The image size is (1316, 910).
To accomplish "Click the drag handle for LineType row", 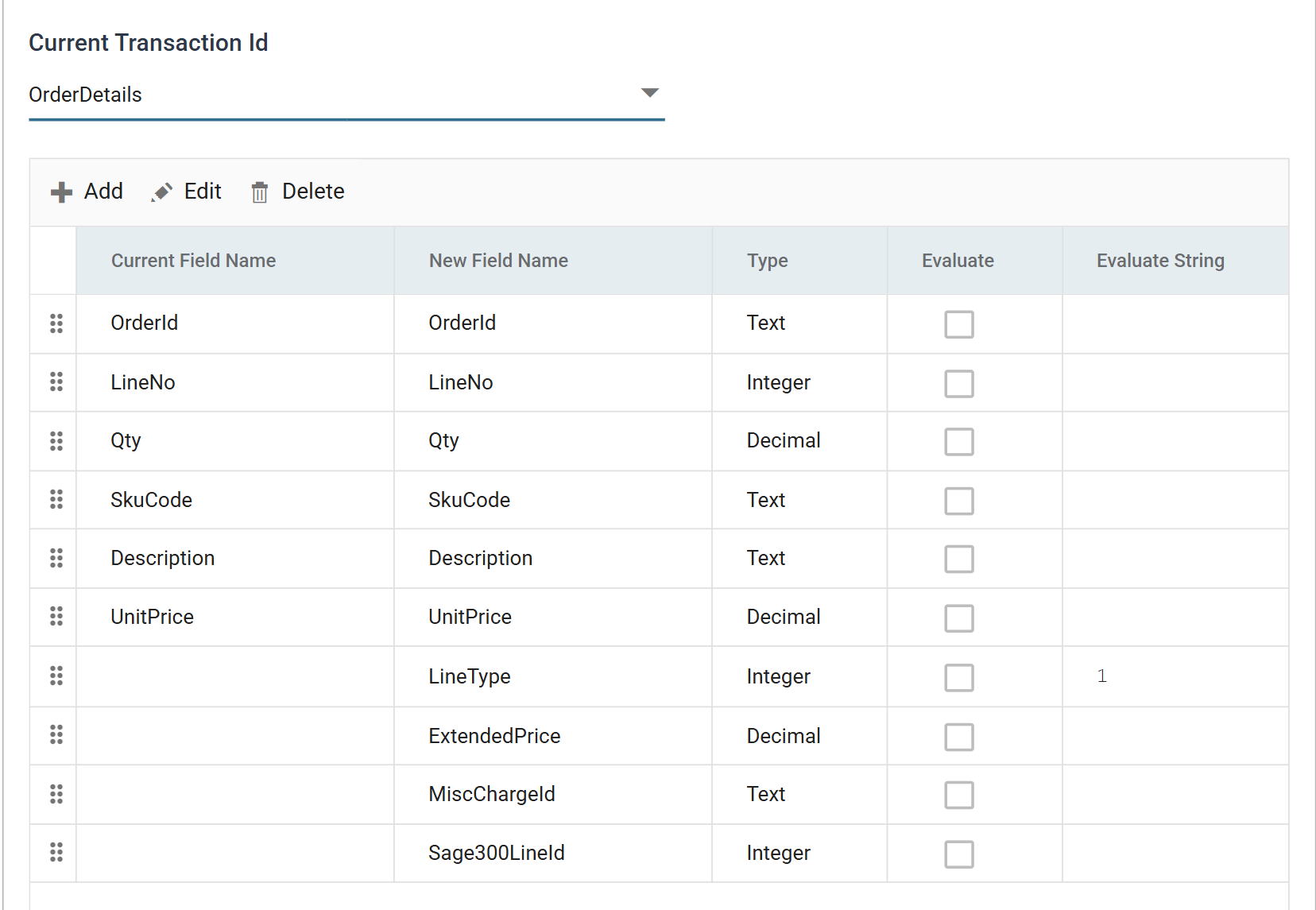I will click(56, 676).
